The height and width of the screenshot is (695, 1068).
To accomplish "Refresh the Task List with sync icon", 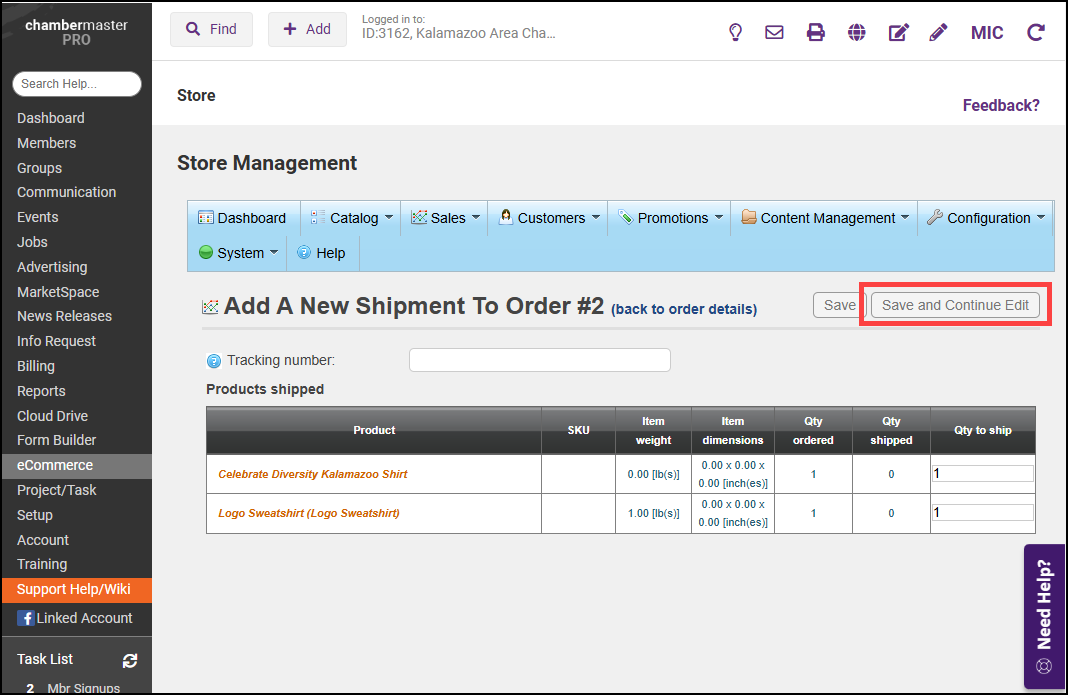I will (130, 660).
